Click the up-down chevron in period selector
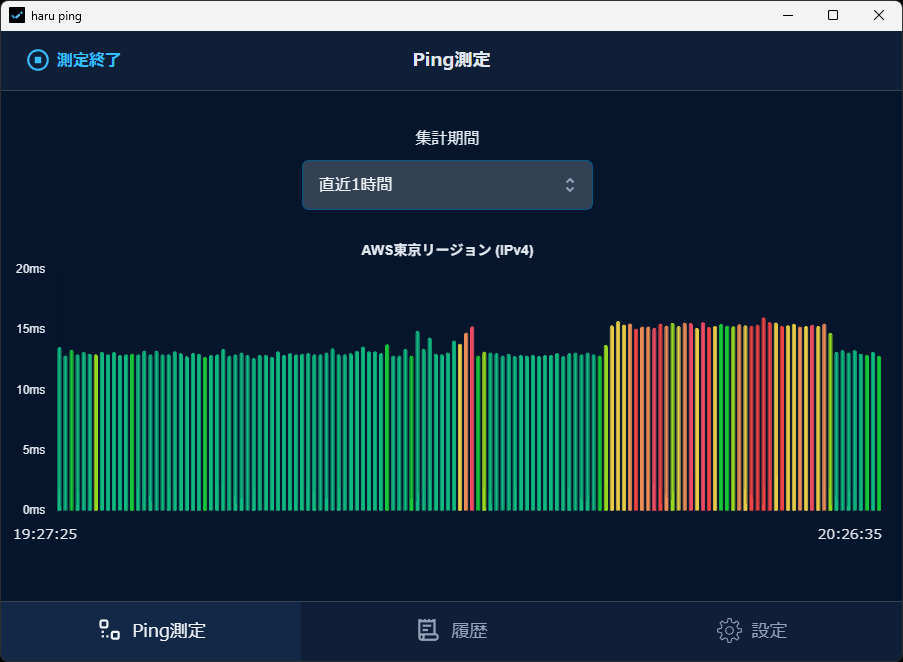 (570, 185)
